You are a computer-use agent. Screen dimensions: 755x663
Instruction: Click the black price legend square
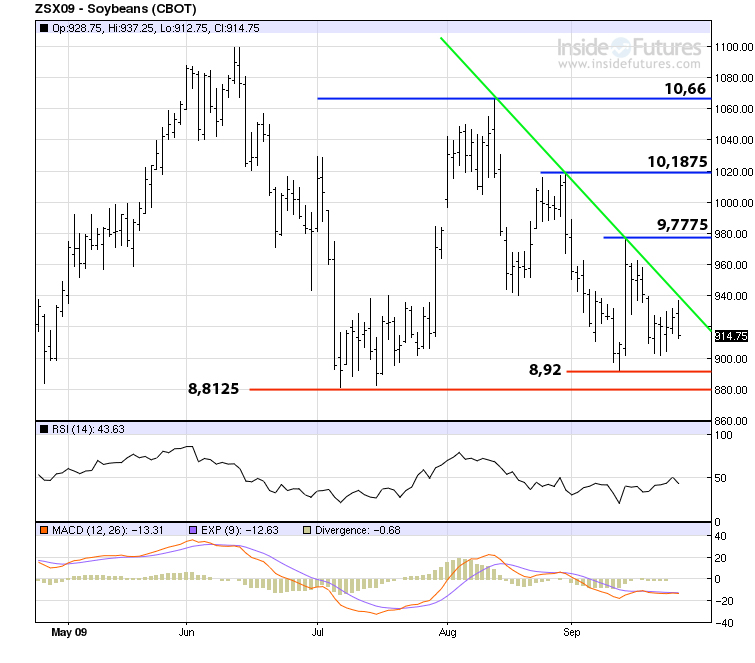(43, 29)
